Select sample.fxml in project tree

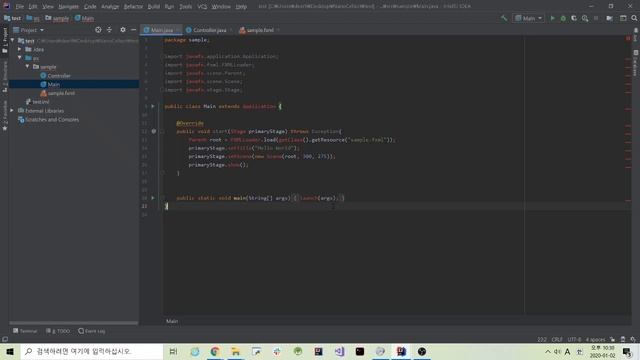tap(58, 93)
